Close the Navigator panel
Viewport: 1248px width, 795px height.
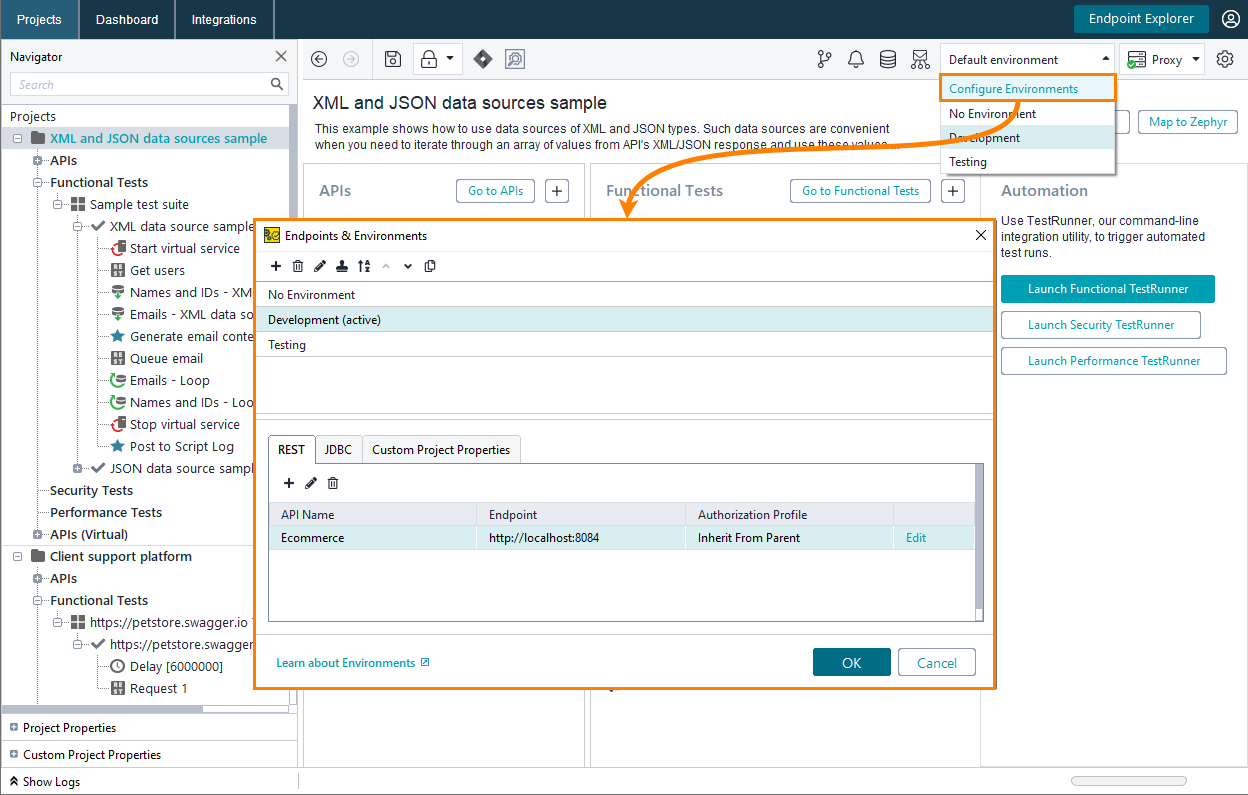pos(281,57)
